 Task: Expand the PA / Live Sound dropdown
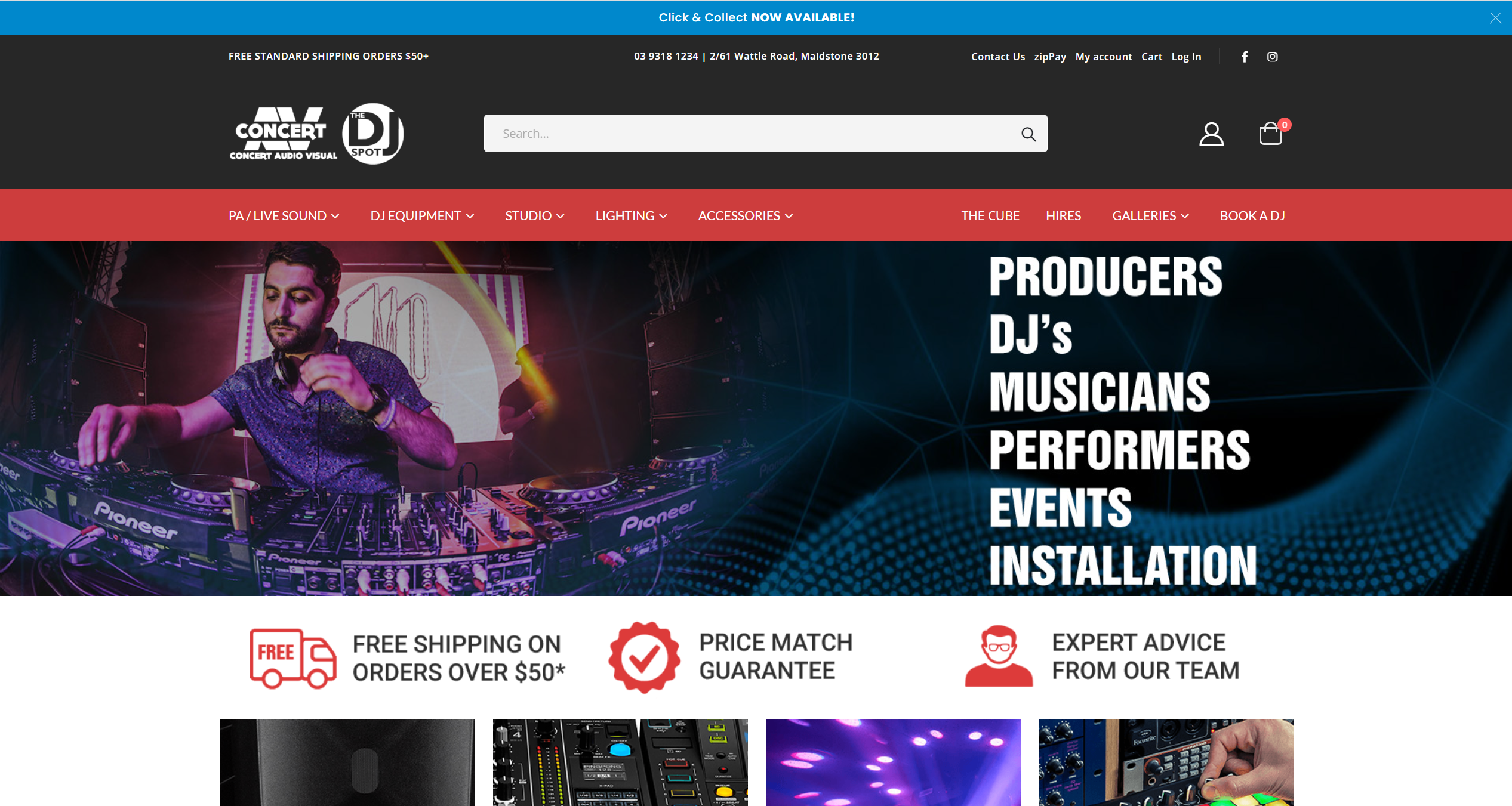click(284, 215)
